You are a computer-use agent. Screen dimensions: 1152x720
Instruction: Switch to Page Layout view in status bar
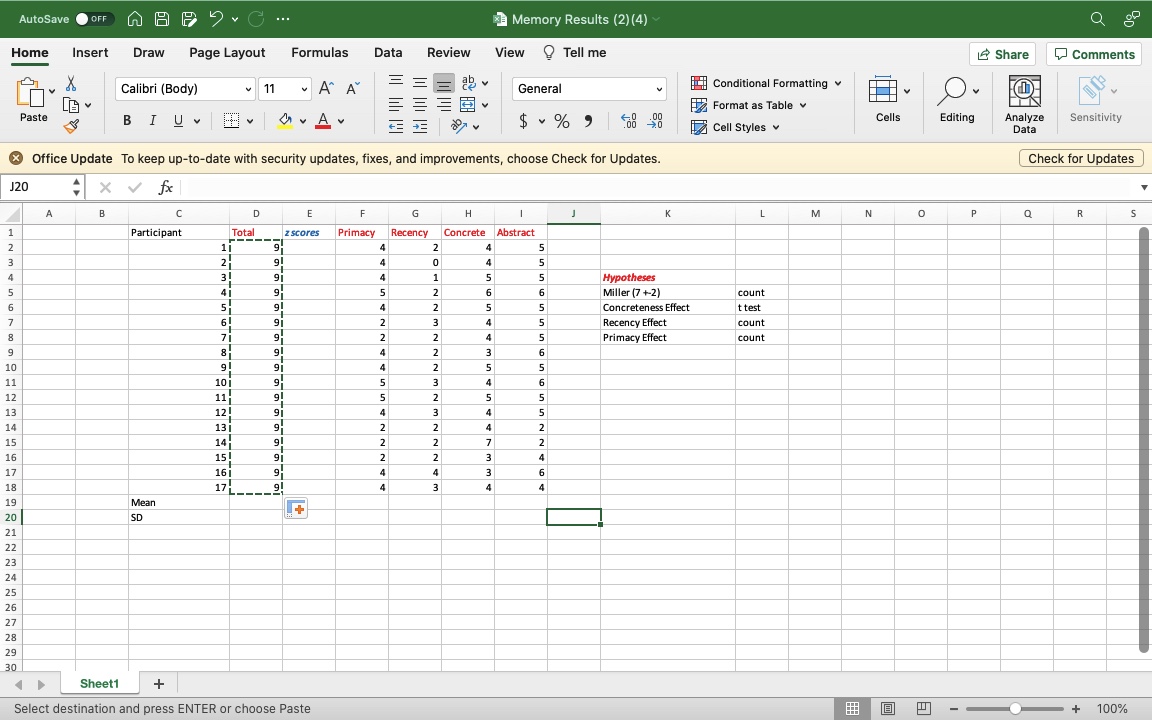coord(888,709)
